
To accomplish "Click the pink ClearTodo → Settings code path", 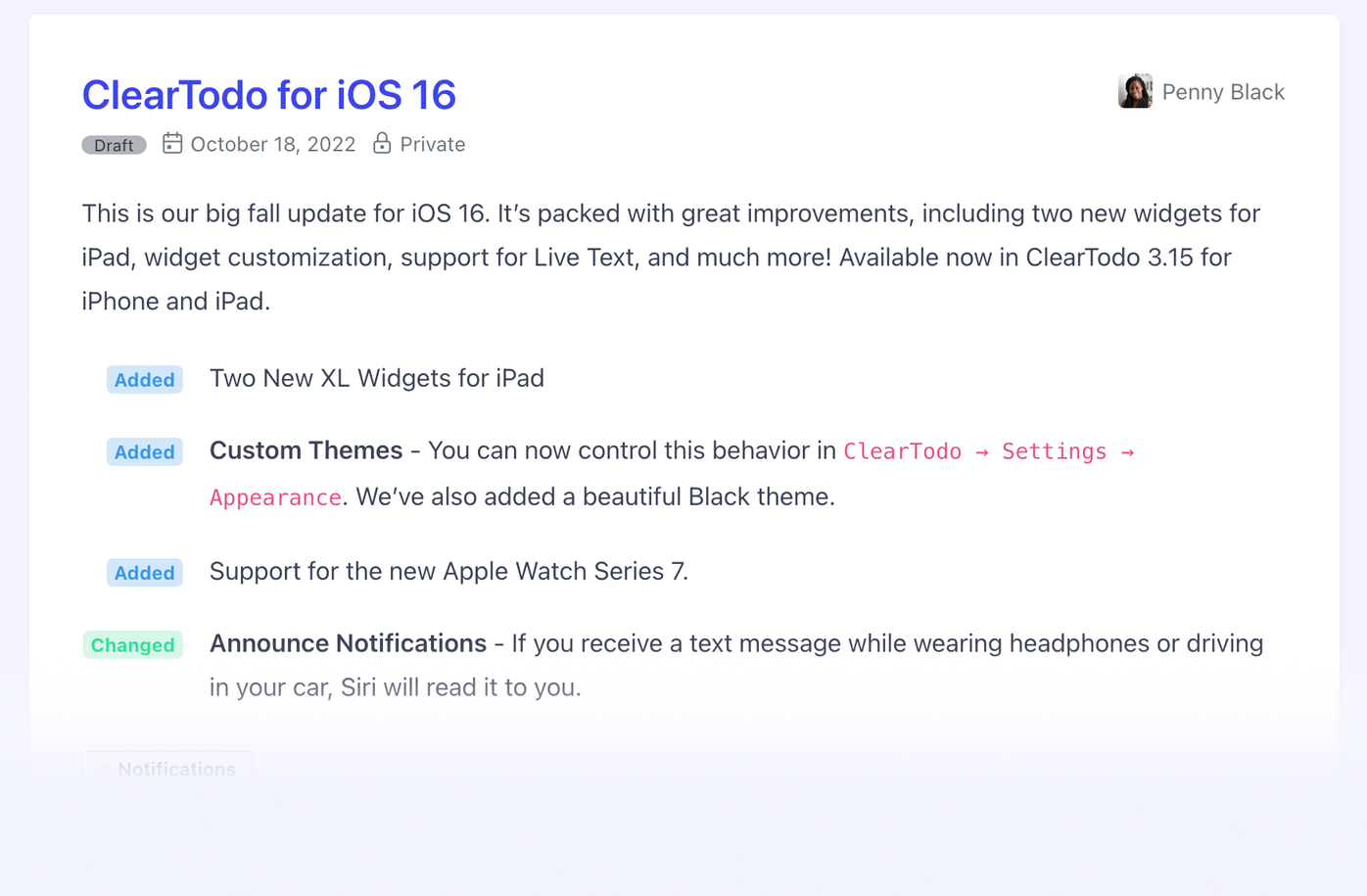I will click(x=989, y=451).
